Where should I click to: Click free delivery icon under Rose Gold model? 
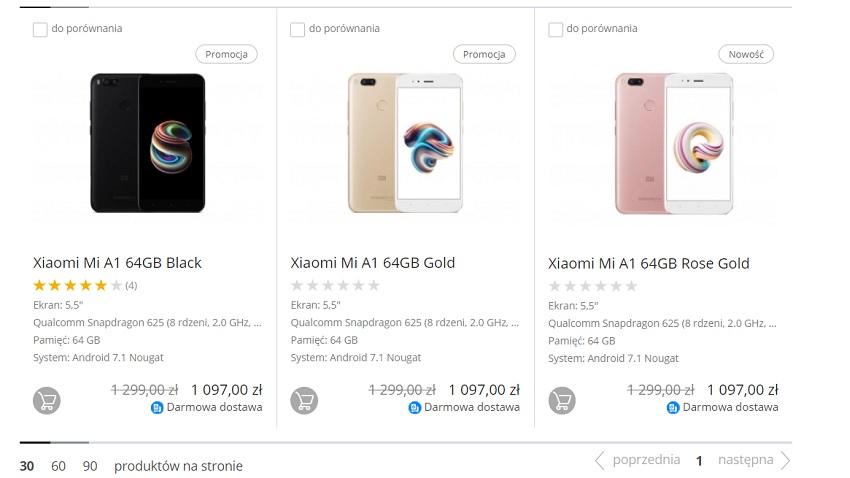click(x=673, y=408)
